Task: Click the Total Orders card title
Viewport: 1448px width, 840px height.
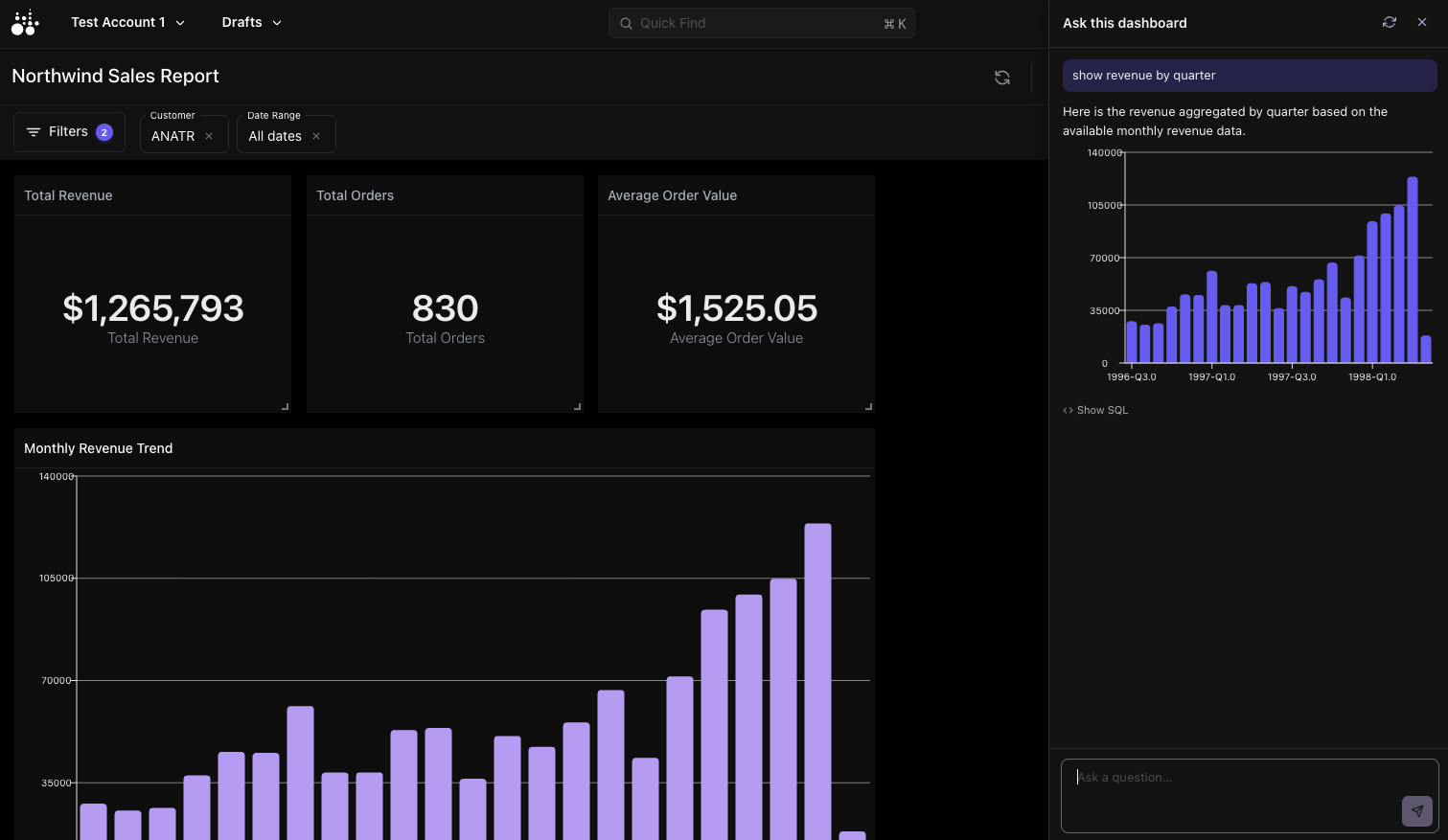Action: [x=356, y=195]
